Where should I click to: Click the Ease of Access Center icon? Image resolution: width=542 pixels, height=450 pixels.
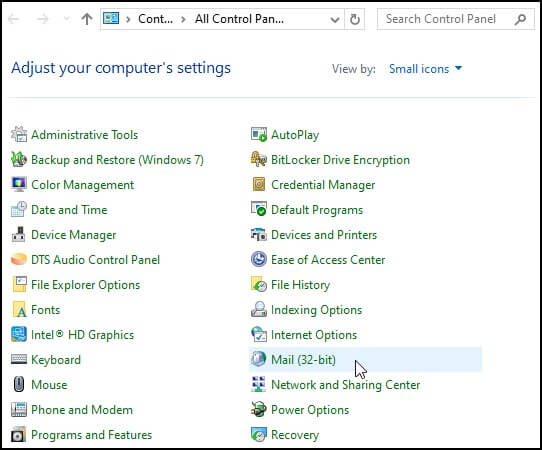coord(259,260)
